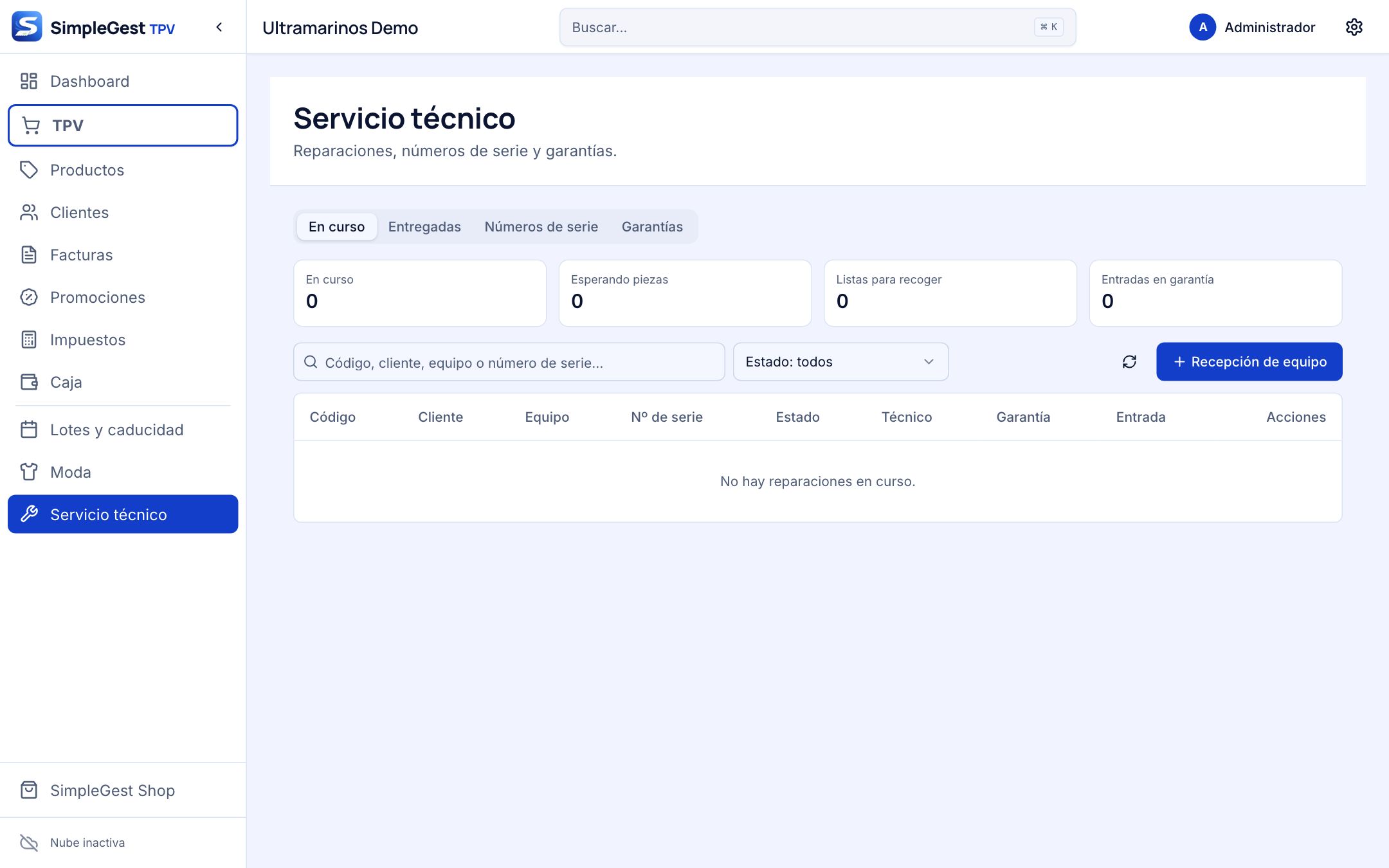The image size is (1389, 868).
Task: Expand the Estado: todos dropdown
Action: [840, 362]
